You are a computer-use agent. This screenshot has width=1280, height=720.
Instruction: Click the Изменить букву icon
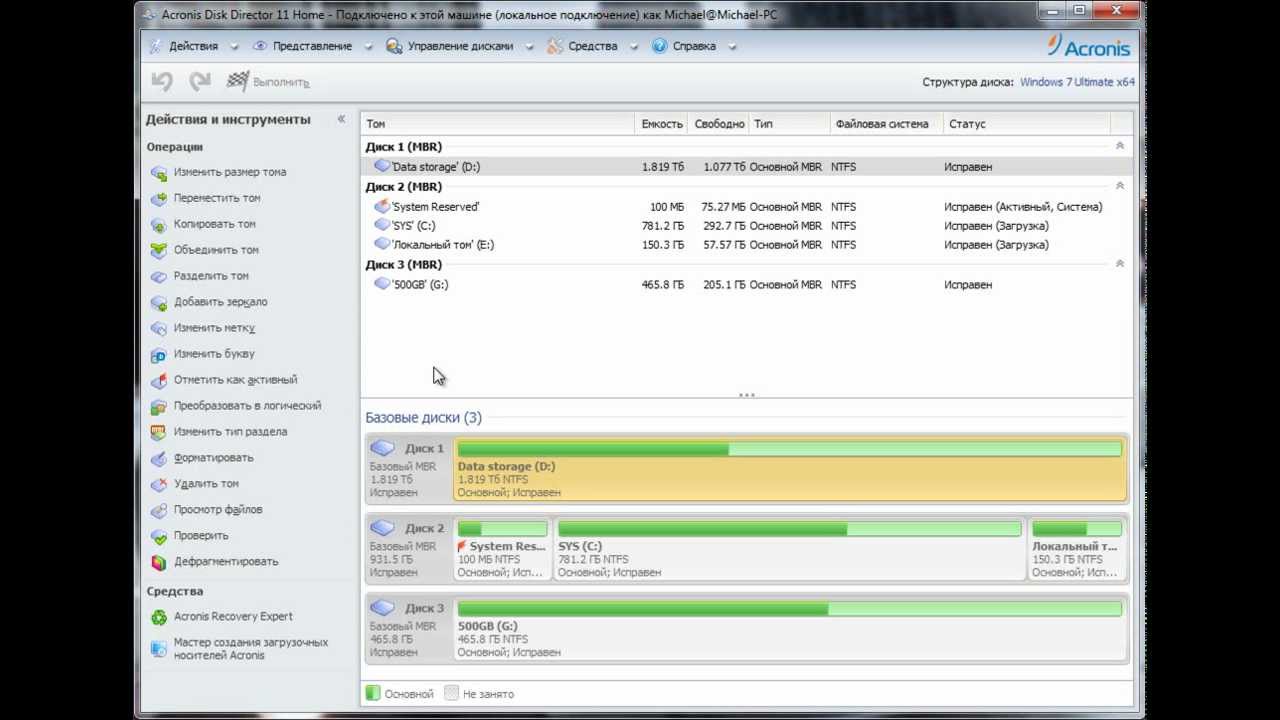pos(158,354)
